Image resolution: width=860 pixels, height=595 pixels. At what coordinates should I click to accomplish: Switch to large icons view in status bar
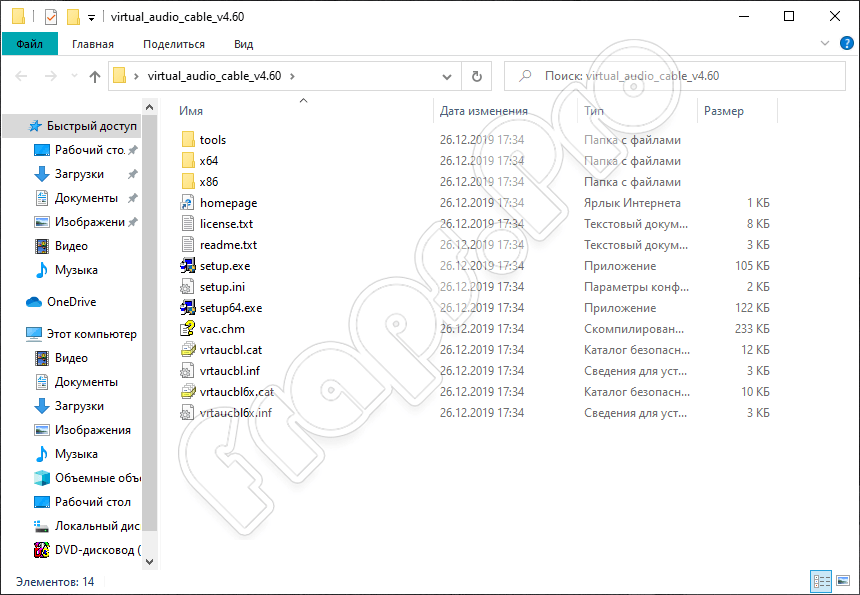[x=842, y=581]
